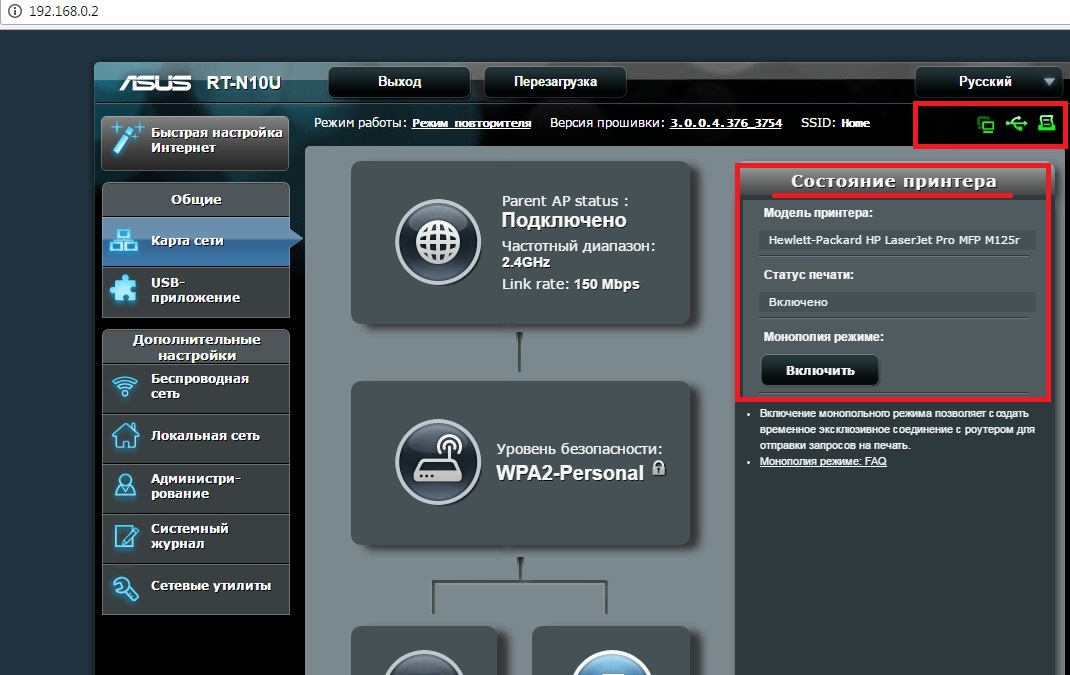Open Системный журнал page
This screenshot has width=1070, height=675.
click(196, 537)
